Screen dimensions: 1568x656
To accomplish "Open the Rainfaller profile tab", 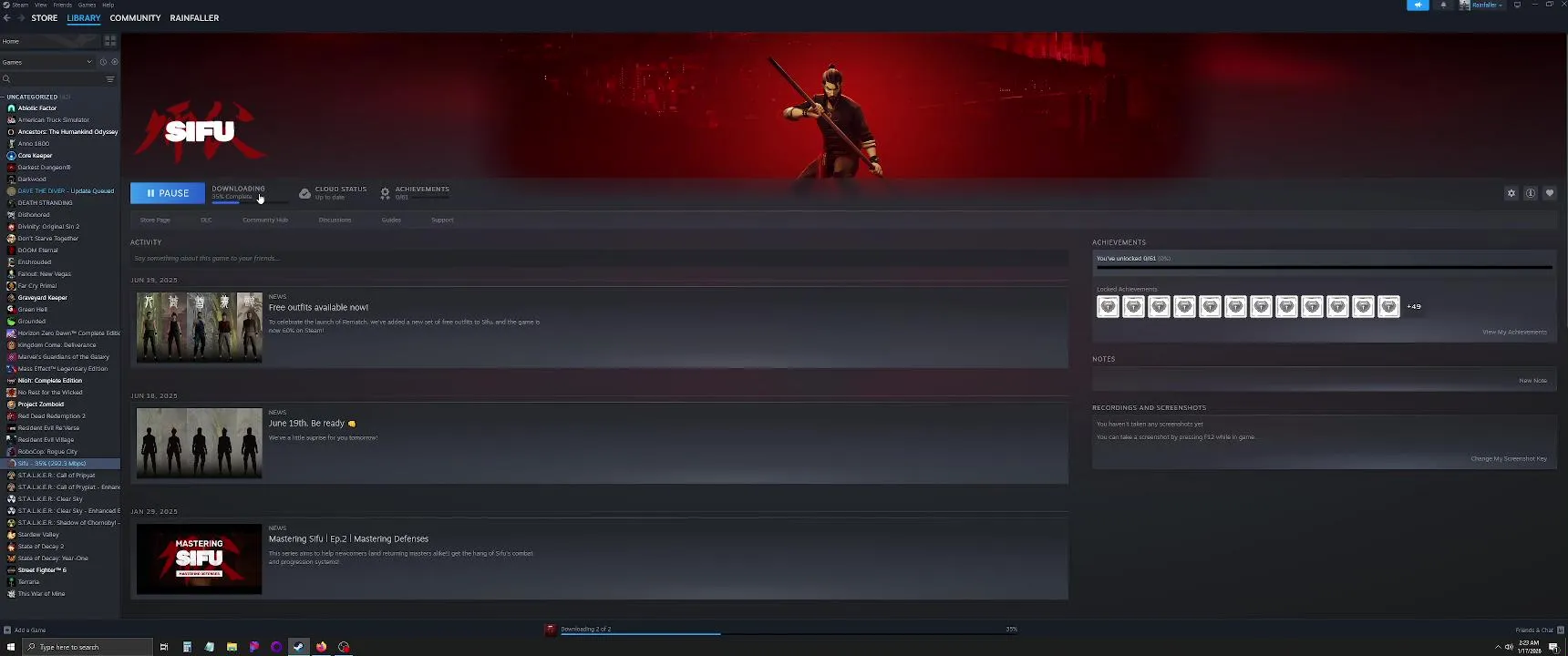I will [x=194, y=17].
